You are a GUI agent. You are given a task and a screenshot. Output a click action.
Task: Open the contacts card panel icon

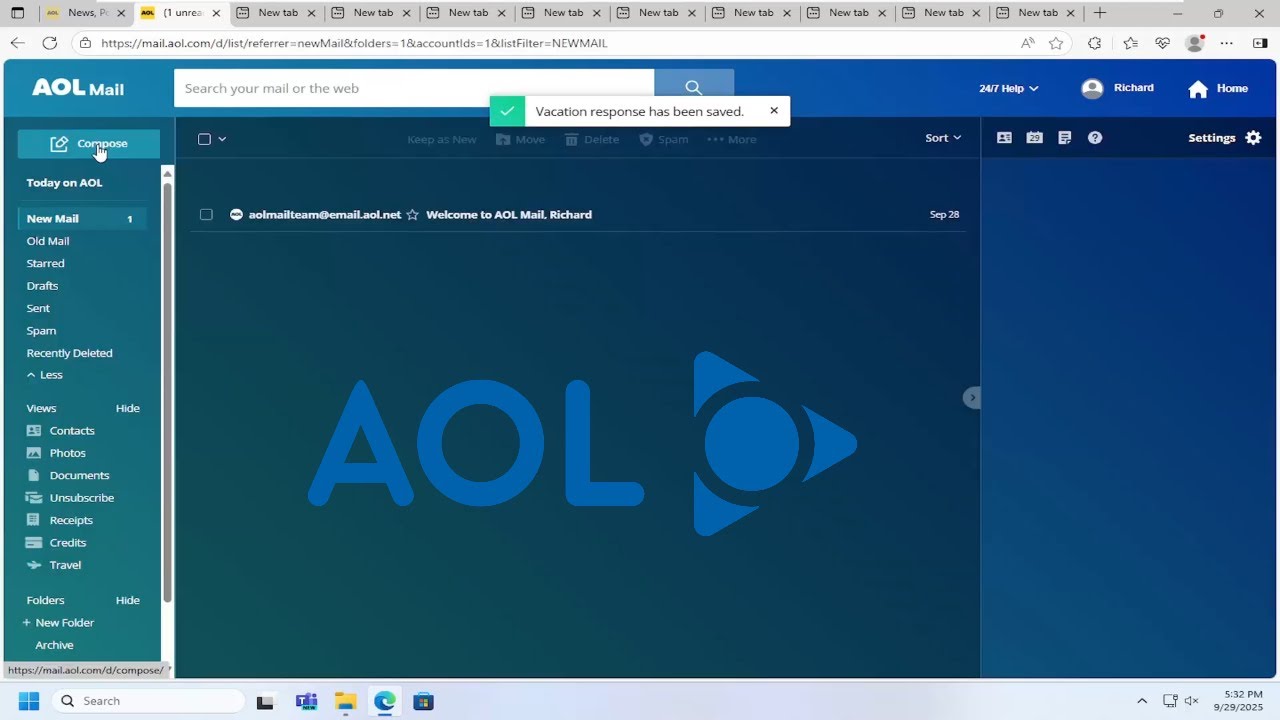(x=1004, y=138)
